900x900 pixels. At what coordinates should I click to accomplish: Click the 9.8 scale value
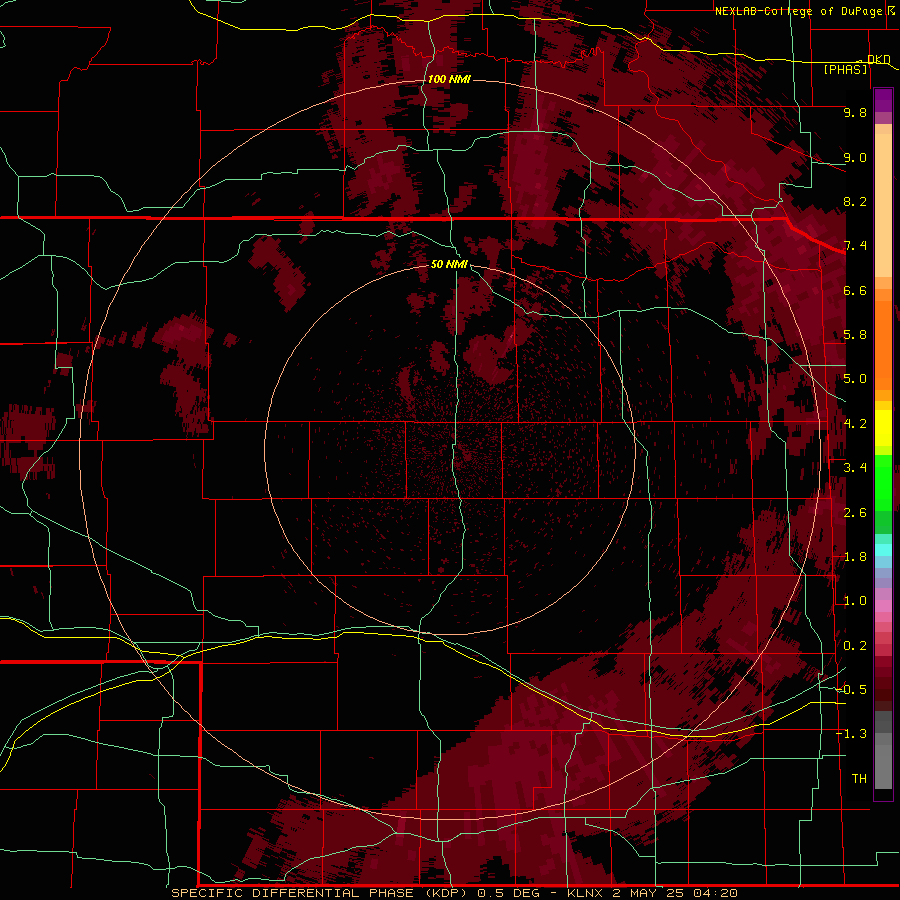[x=855, y=112]
